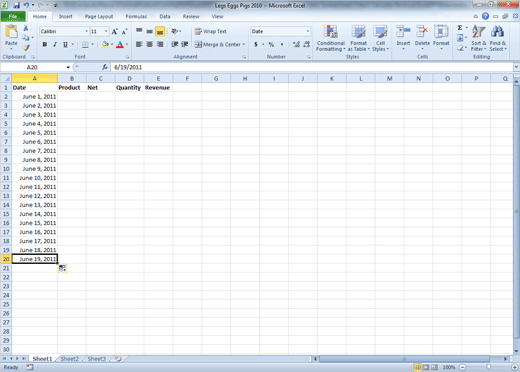This screenshot has height=372, width=520.
Task: Open the File tab
Action: pyautogui.click(x=13, y=16)
